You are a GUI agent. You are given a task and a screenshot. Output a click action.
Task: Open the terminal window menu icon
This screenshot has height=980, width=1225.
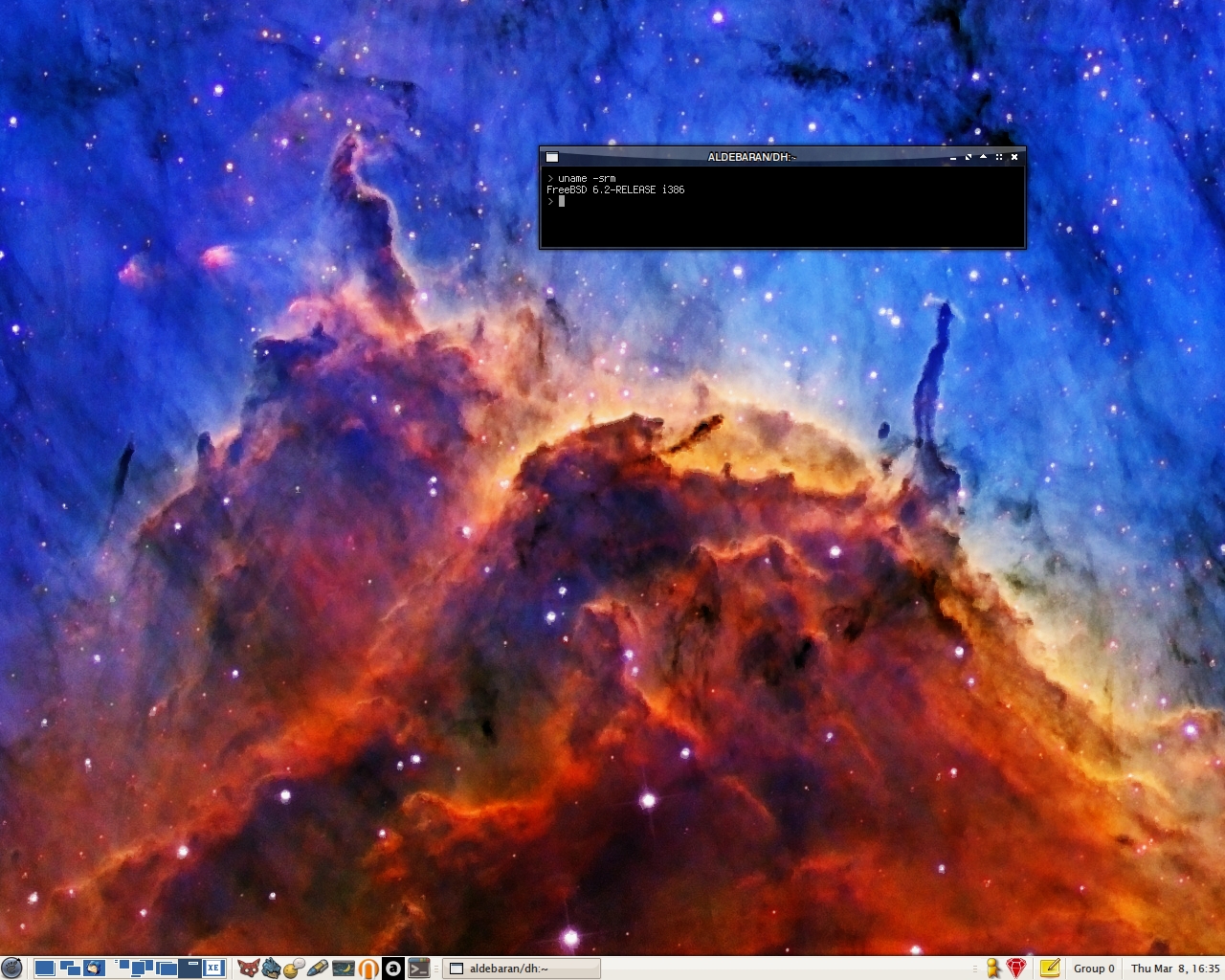(x=552, y=157)
